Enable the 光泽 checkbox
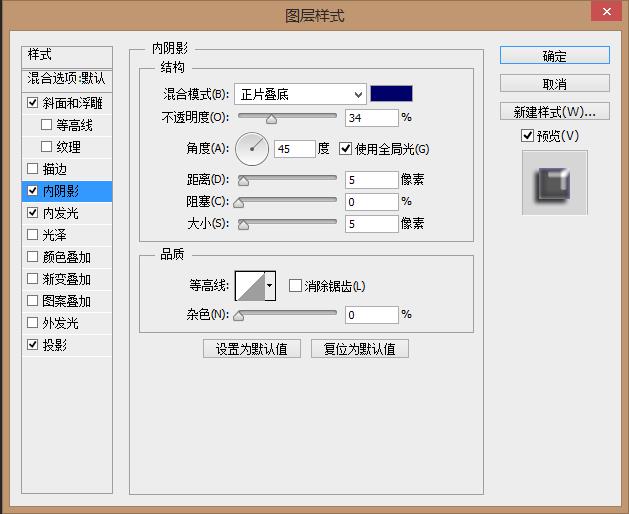The width and height of the screenshot is (629, 514). pyautogui.click(x=32, y=234)
